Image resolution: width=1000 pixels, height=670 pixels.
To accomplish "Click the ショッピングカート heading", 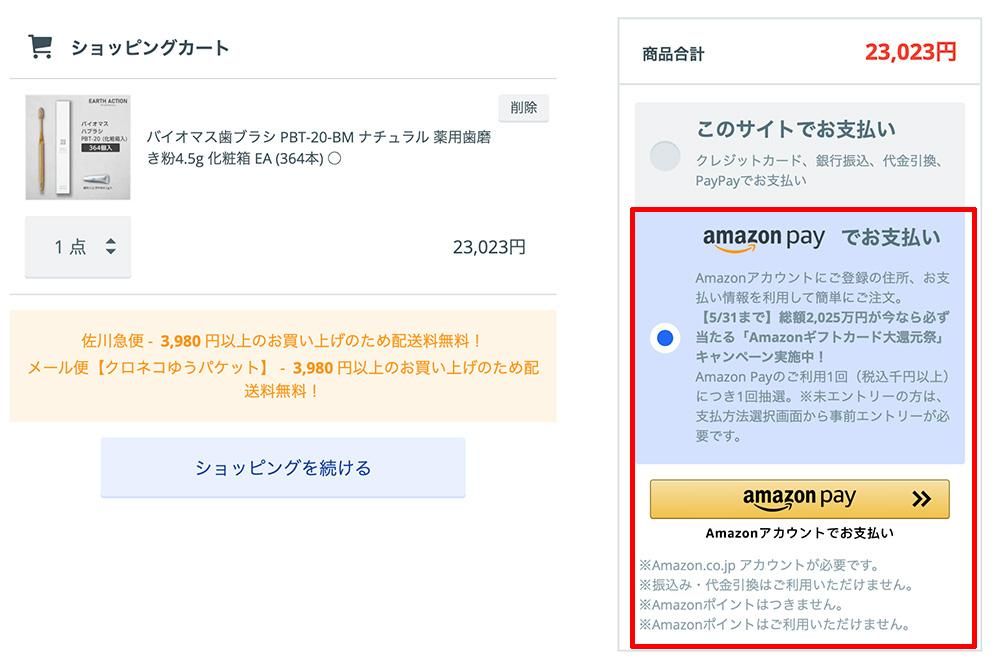I will click(x=150, y=47).
